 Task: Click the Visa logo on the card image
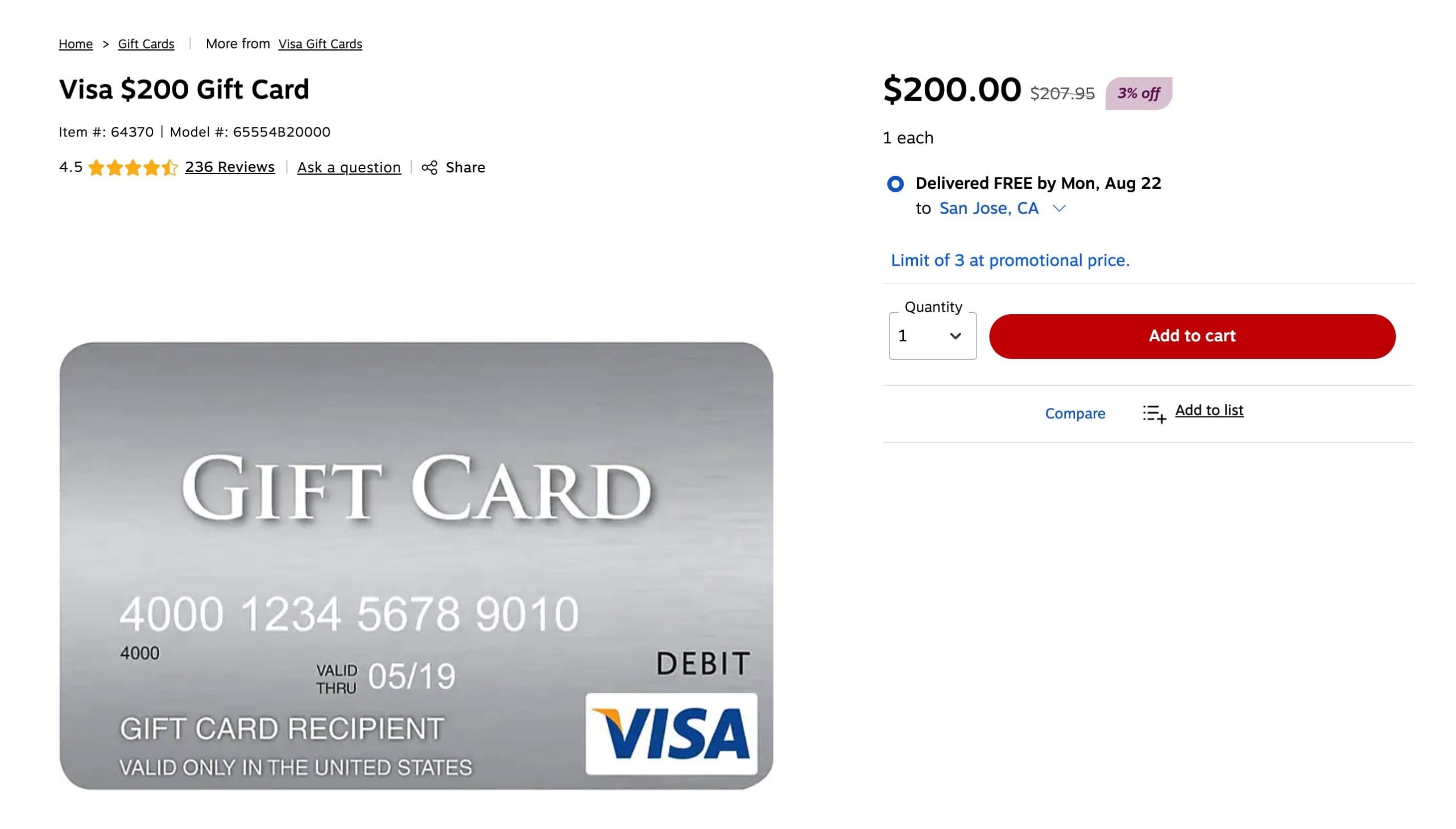tap(671, 734)
